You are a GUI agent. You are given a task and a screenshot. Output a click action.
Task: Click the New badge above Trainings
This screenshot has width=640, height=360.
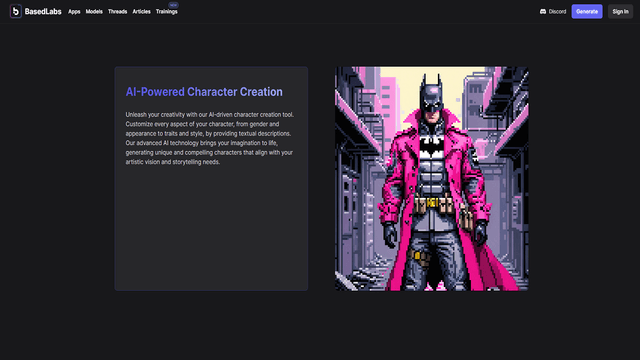pyautogui.click(x=173, y=5)
